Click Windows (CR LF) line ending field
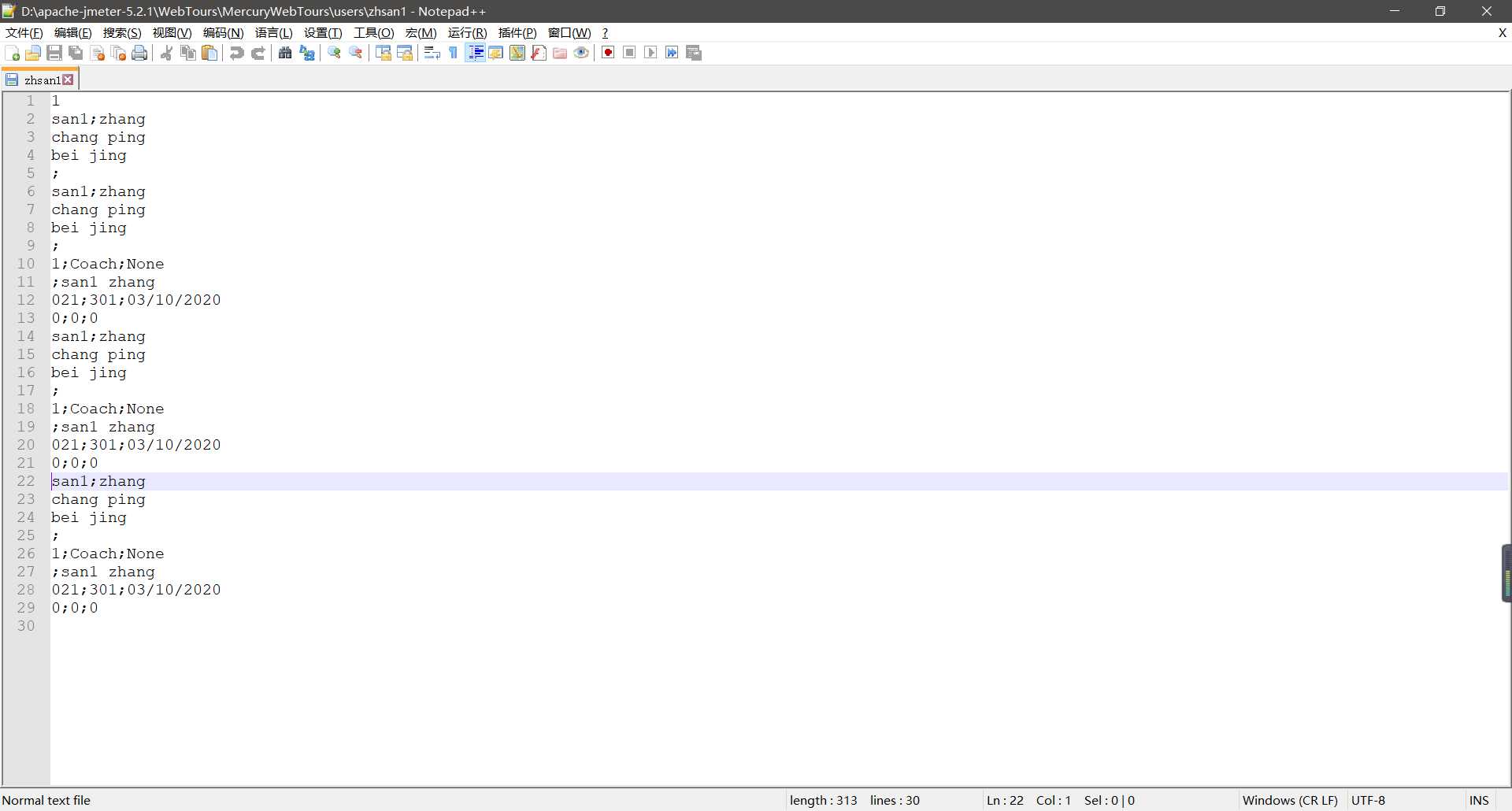The image size is (1512, 811). click(1290, 800)
